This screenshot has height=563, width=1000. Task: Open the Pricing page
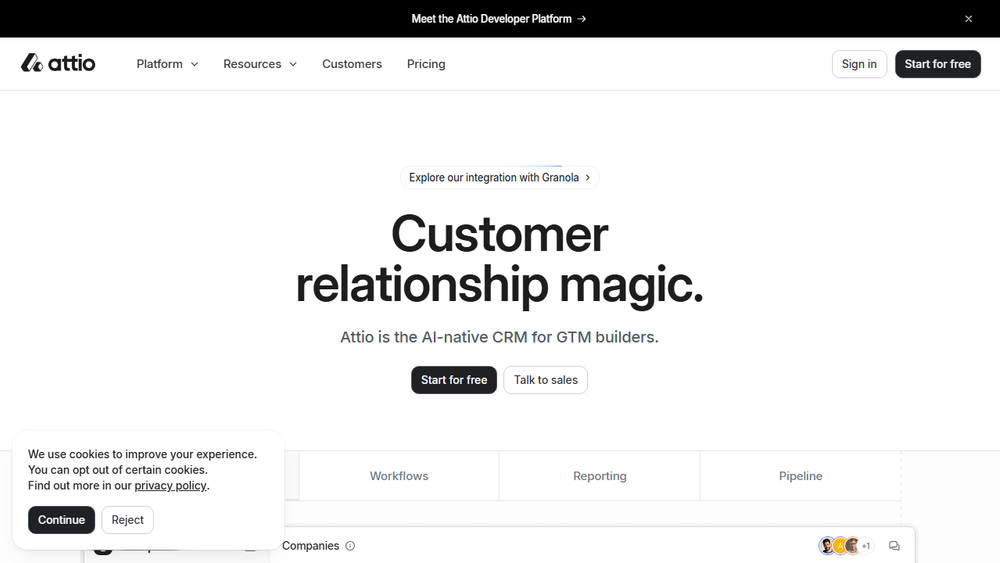click(x=426, y=64)
